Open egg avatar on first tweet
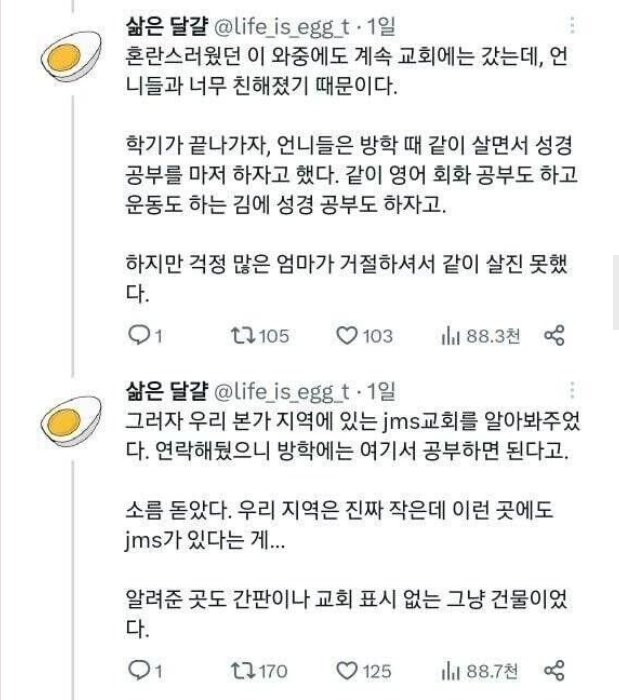This screenshot has width=619, height=700. pos(71,56)
